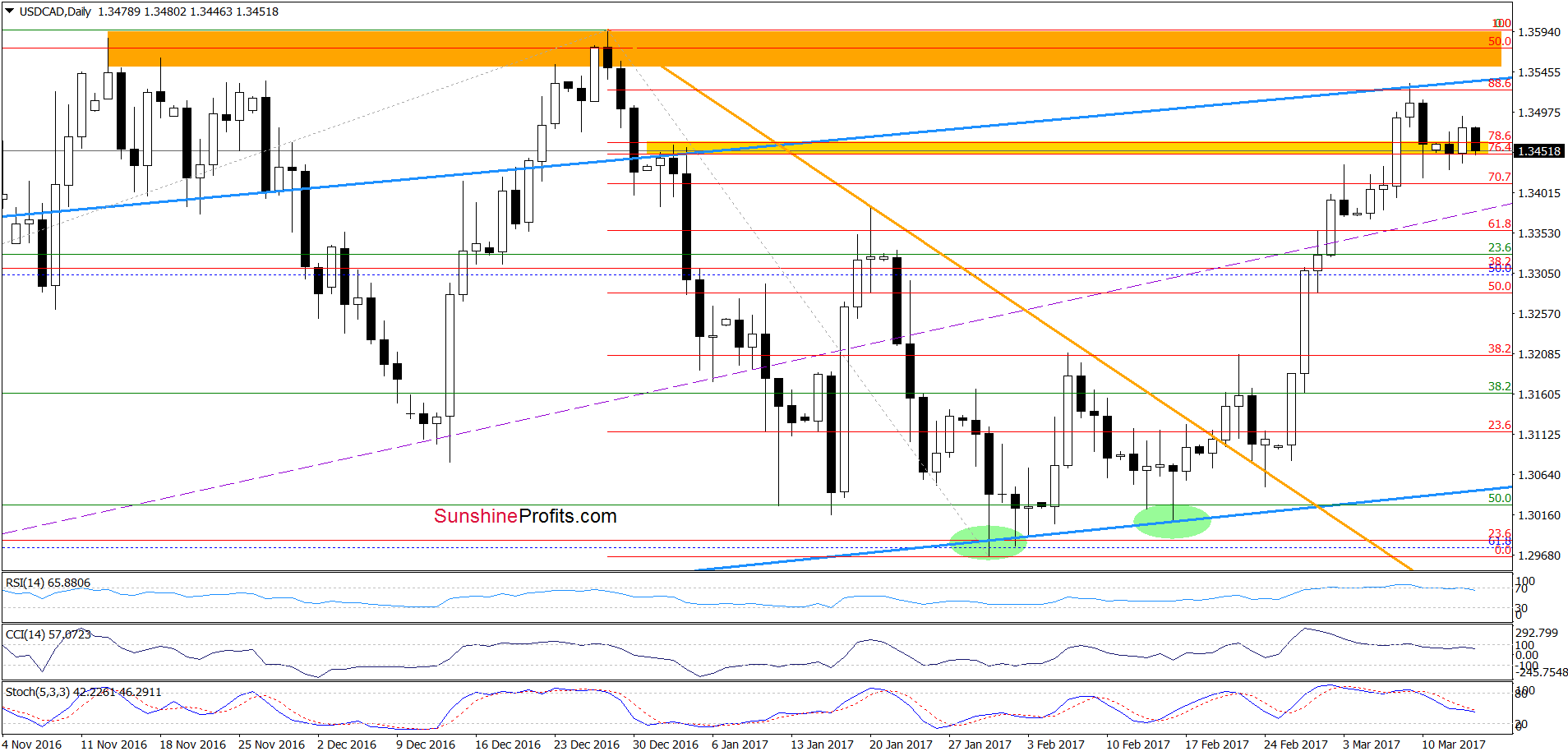Screen dimensions: 1568x756
Task: Click the 1.33530 price axis label
Action: pos(1538,233)
